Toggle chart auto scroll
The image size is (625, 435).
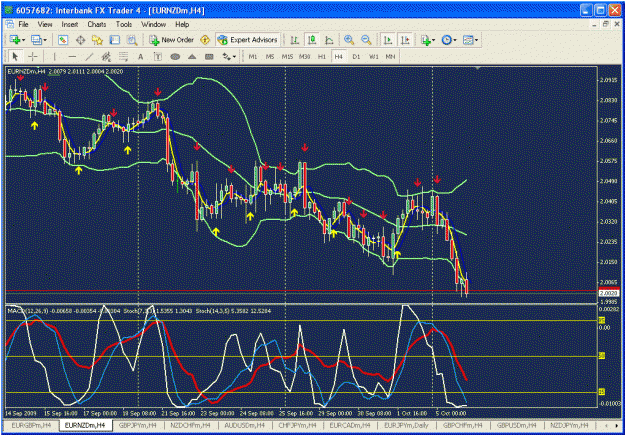(x=387, y=40)
